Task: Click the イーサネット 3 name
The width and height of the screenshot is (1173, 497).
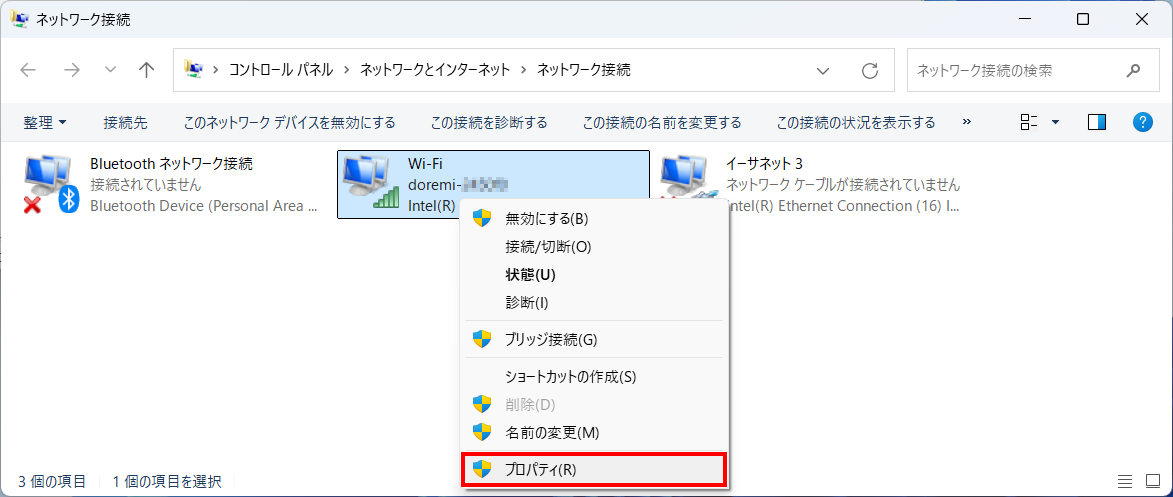Action: tap(765, 163)
